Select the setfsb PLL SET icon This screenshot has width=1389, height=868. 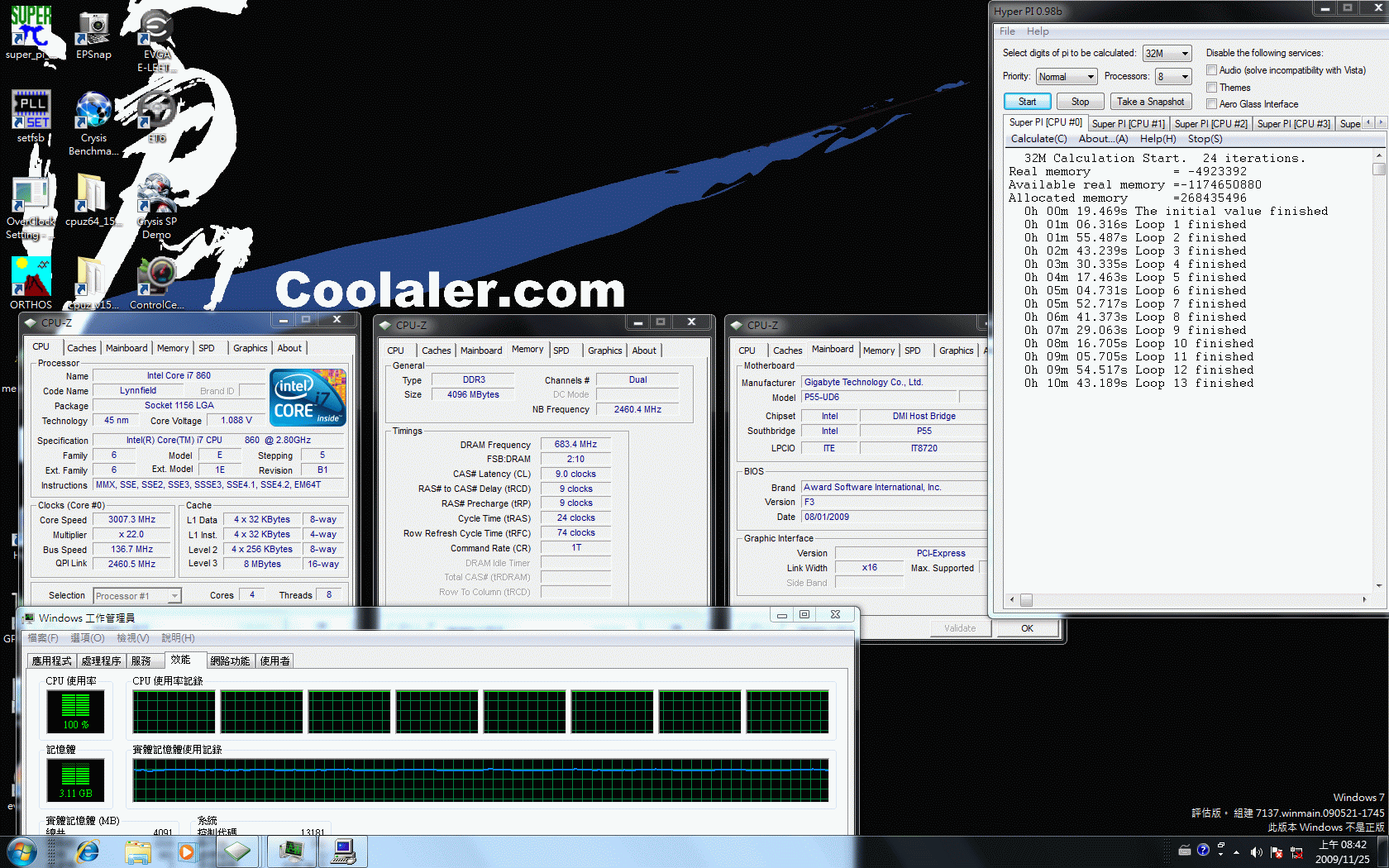pyautogui.click(x=31, y=116)
